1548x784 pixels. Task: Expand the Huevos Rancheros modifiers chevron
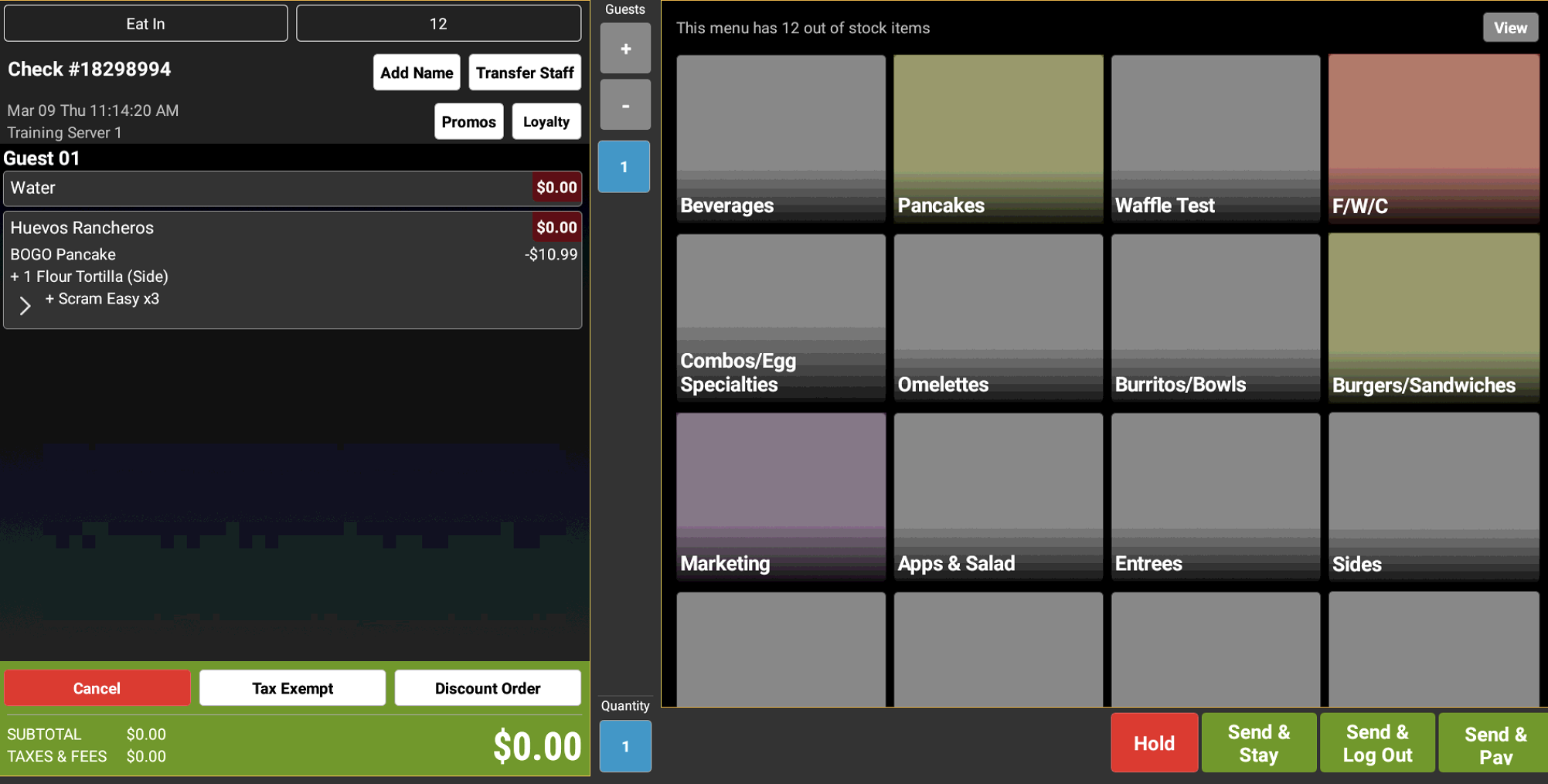tap(25, 306)
